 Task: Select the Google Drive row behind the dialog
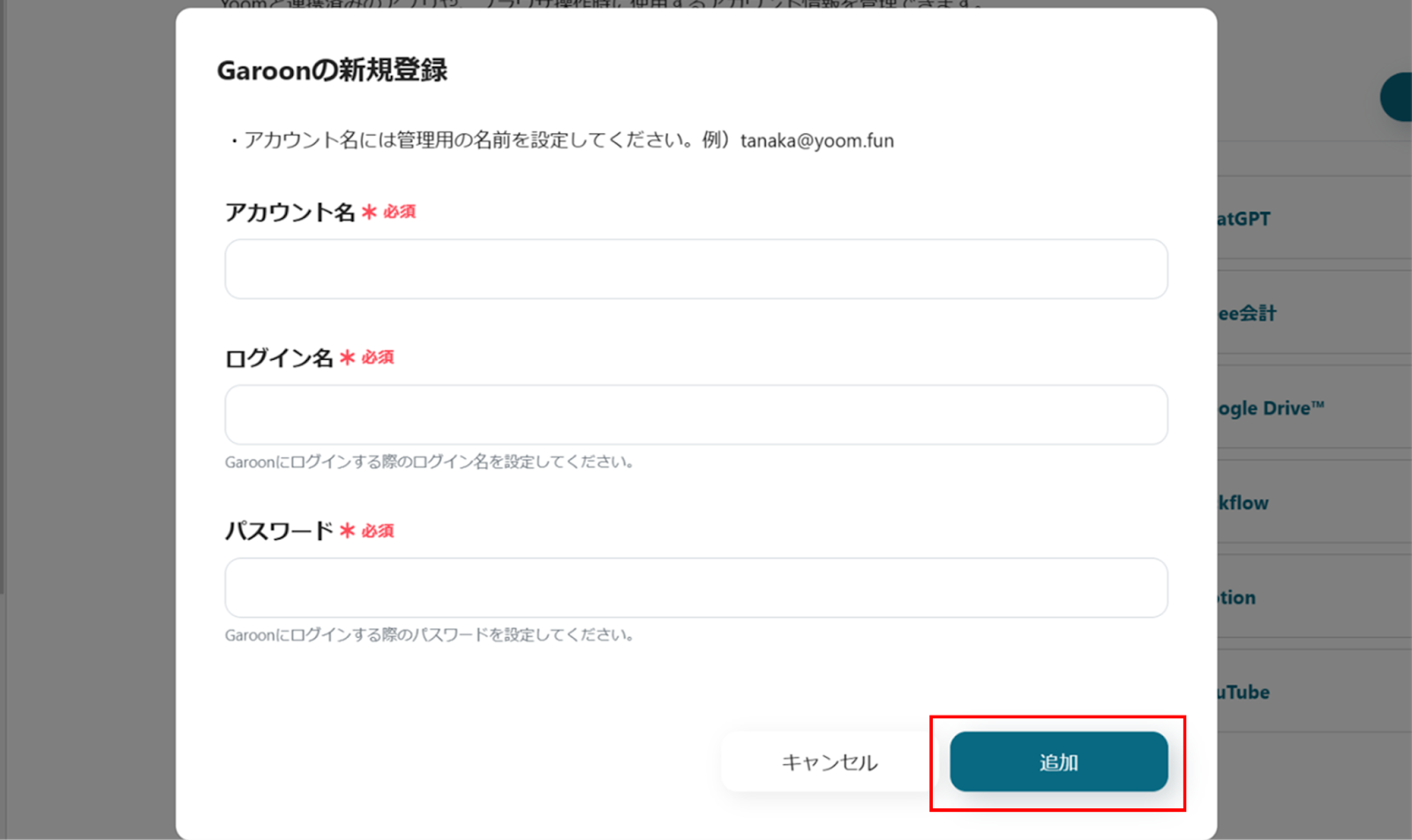tap(1315, 408)
